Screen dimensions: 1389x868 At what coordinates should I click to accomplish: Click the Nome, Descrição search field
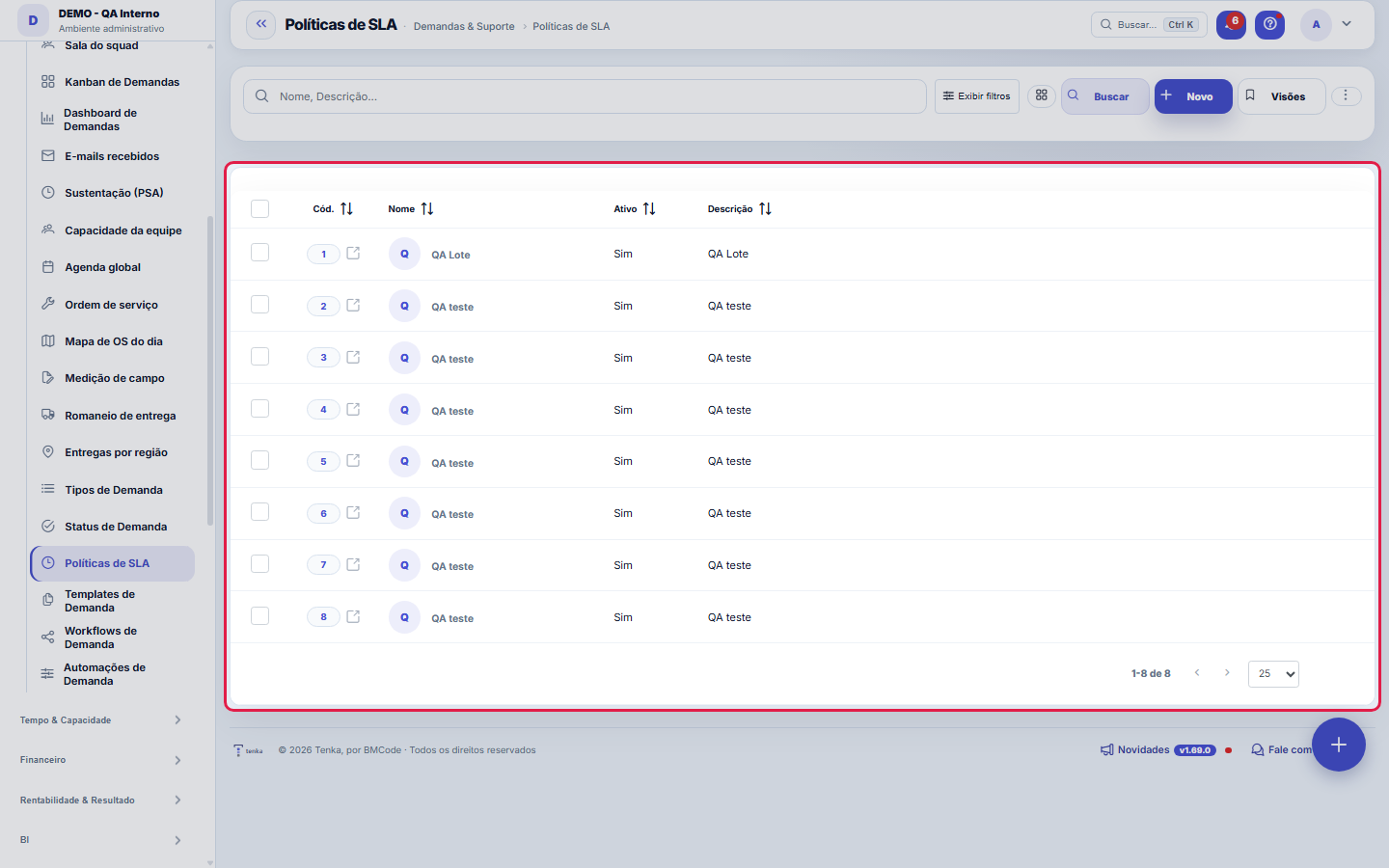[x=585, y=96]
